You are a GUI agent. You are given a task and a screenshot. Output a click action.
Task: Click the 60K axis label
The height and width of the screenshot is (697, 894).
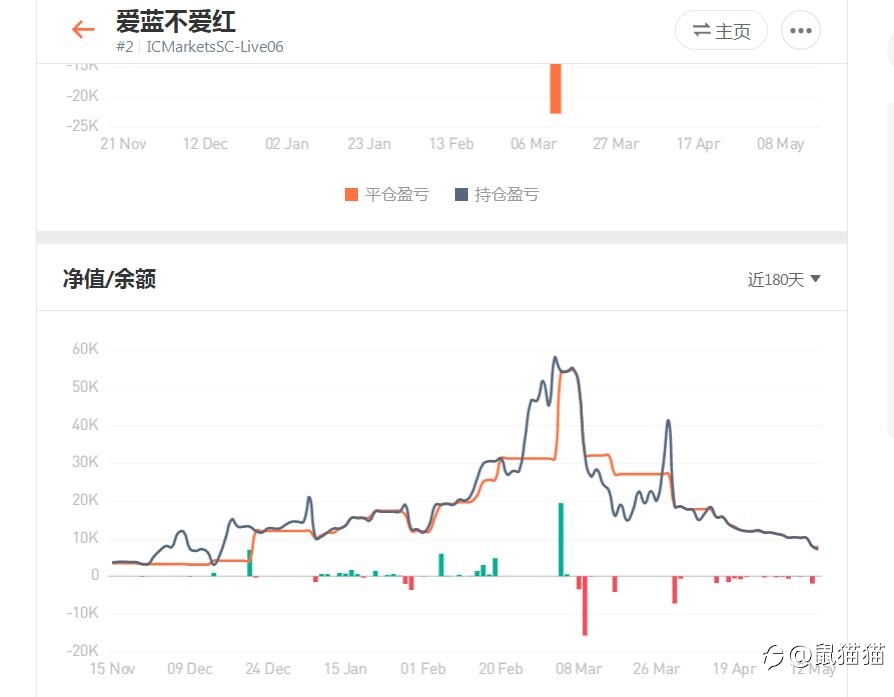(x=85, y=348)
